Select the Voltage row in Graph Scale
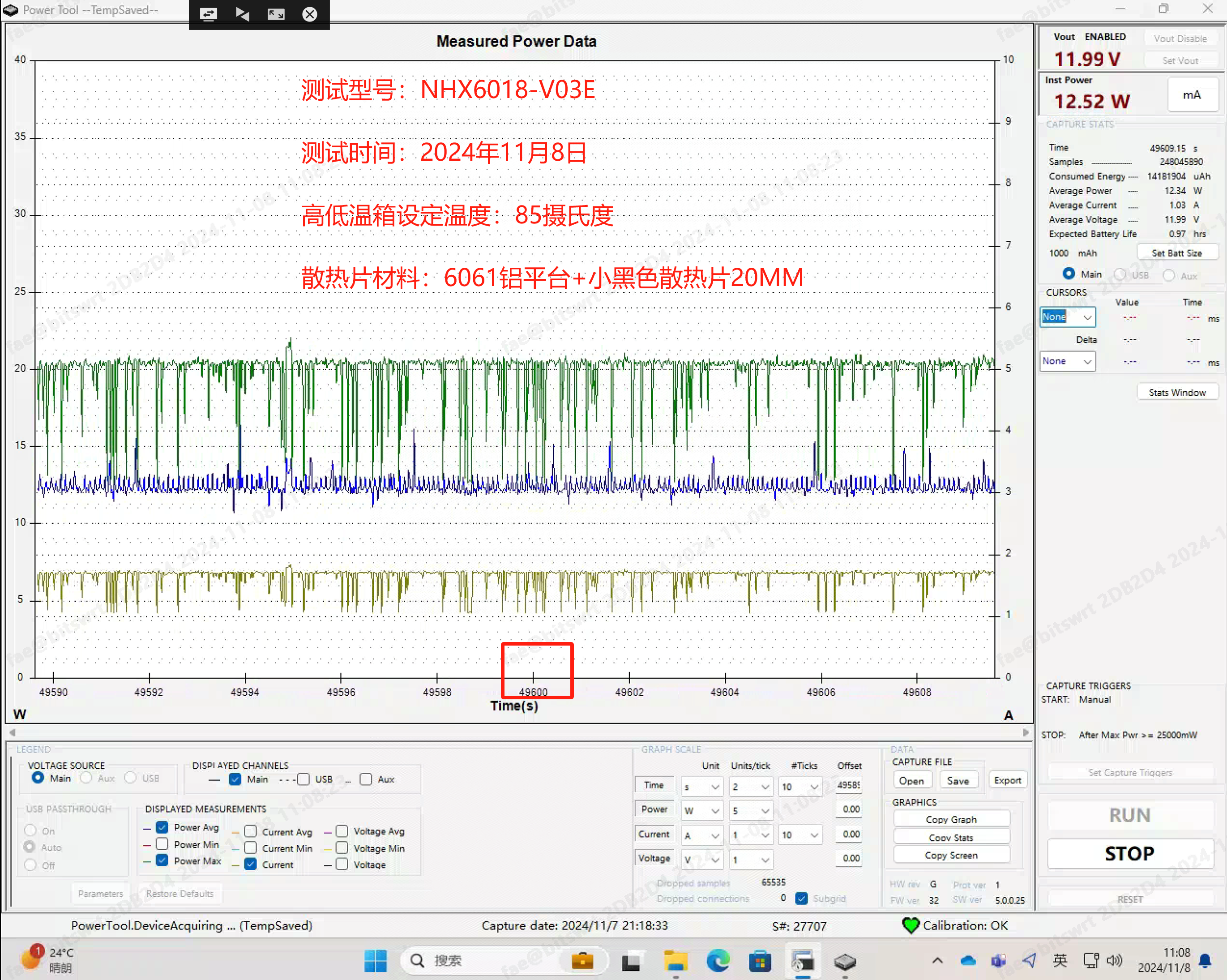The height and width of the screenshot is (980, 1227). coord(654,858)
